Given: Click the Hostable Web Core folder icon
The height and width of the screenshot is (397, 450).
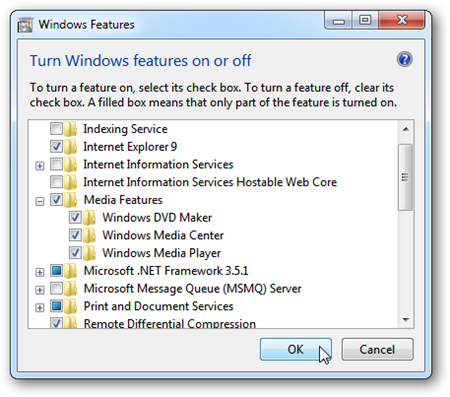Looking at the screenshot, I should tap(71, 182).
